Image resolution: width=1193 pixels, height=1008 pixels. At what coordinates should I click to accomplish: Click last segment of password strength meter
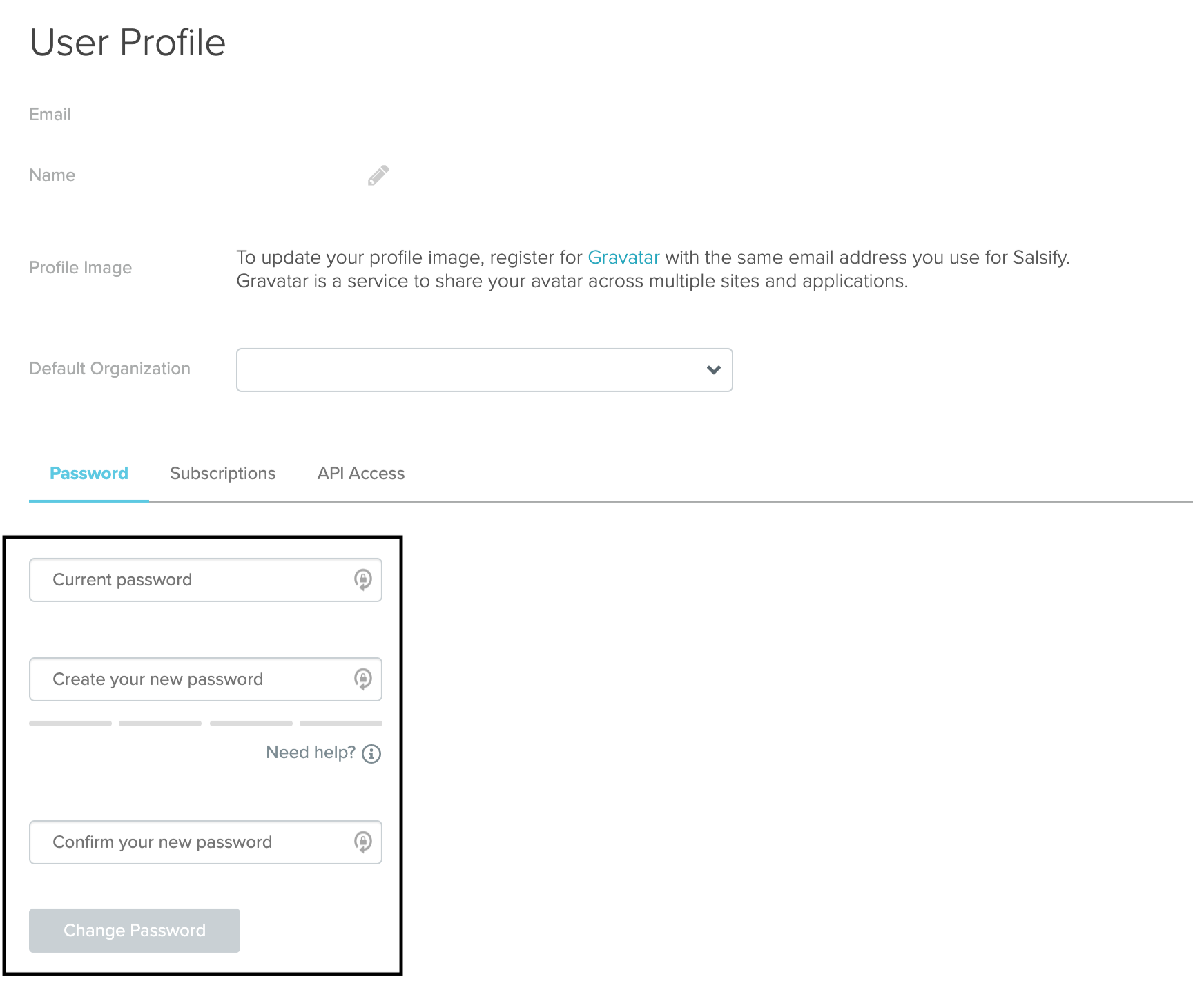point(341,724)
